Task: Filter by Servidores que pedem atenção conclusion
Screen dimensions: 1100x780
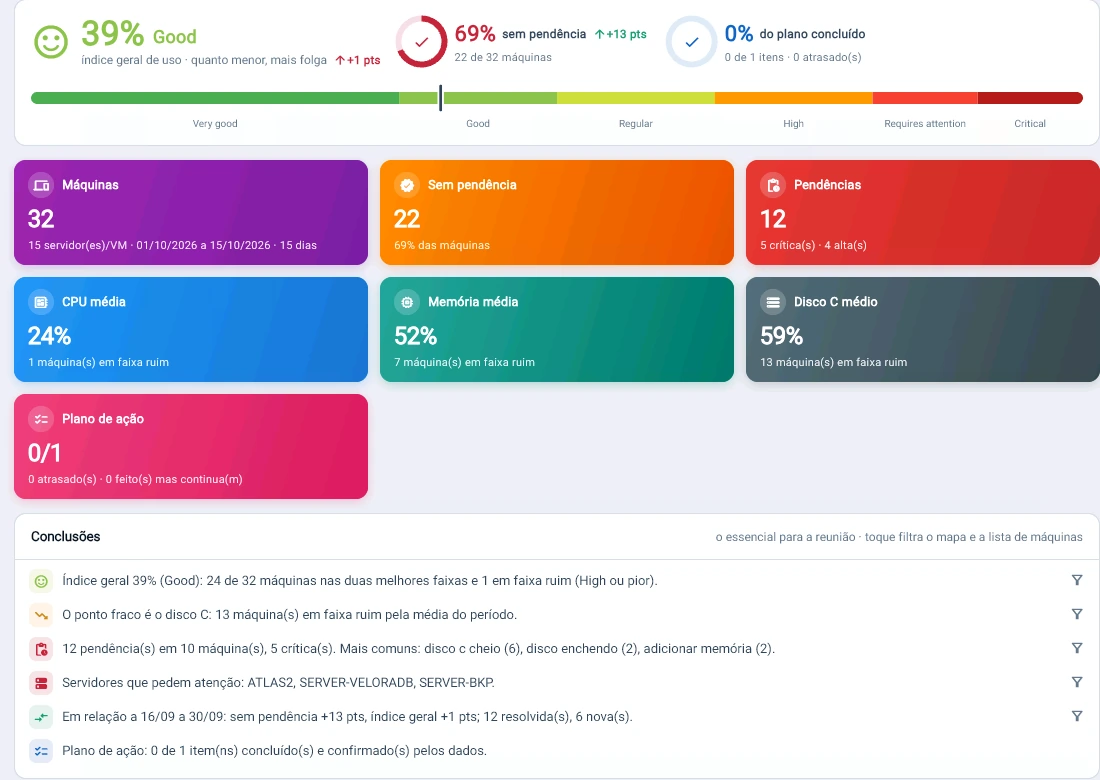Action: (x=1077, y=682)
